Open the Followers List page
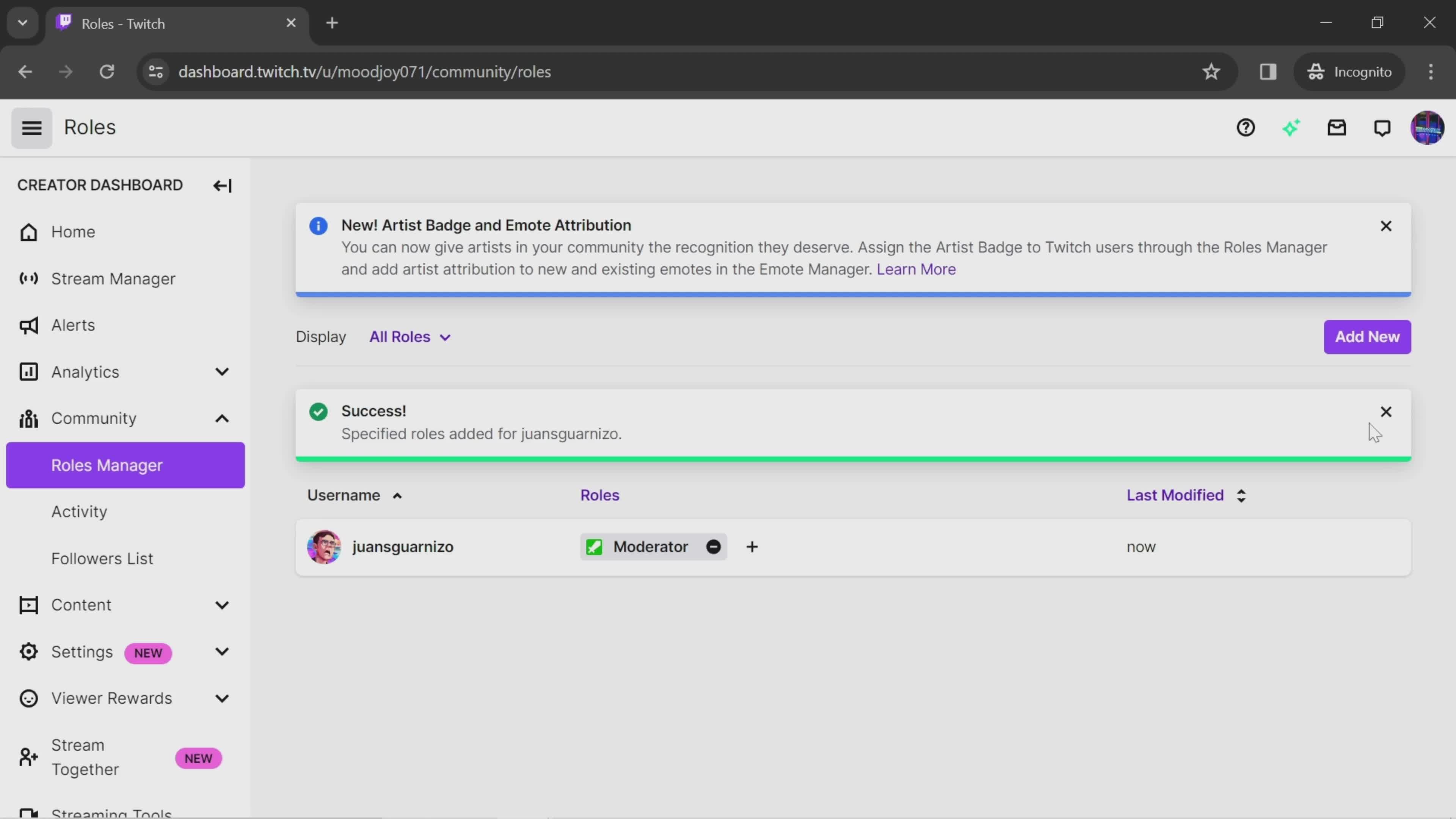 (x=102, y=558)
